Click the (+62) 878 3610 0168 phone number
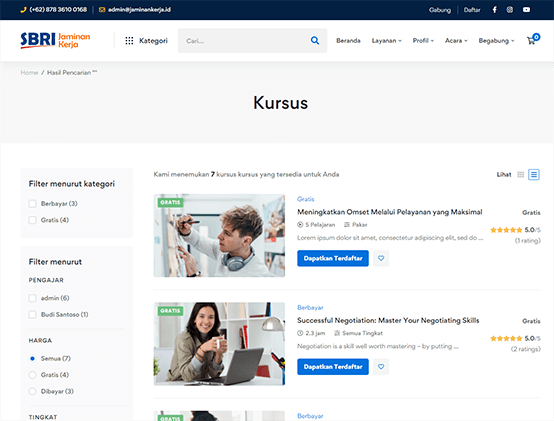The height and width of the screenshot is (421, 554). click(58, 10)
